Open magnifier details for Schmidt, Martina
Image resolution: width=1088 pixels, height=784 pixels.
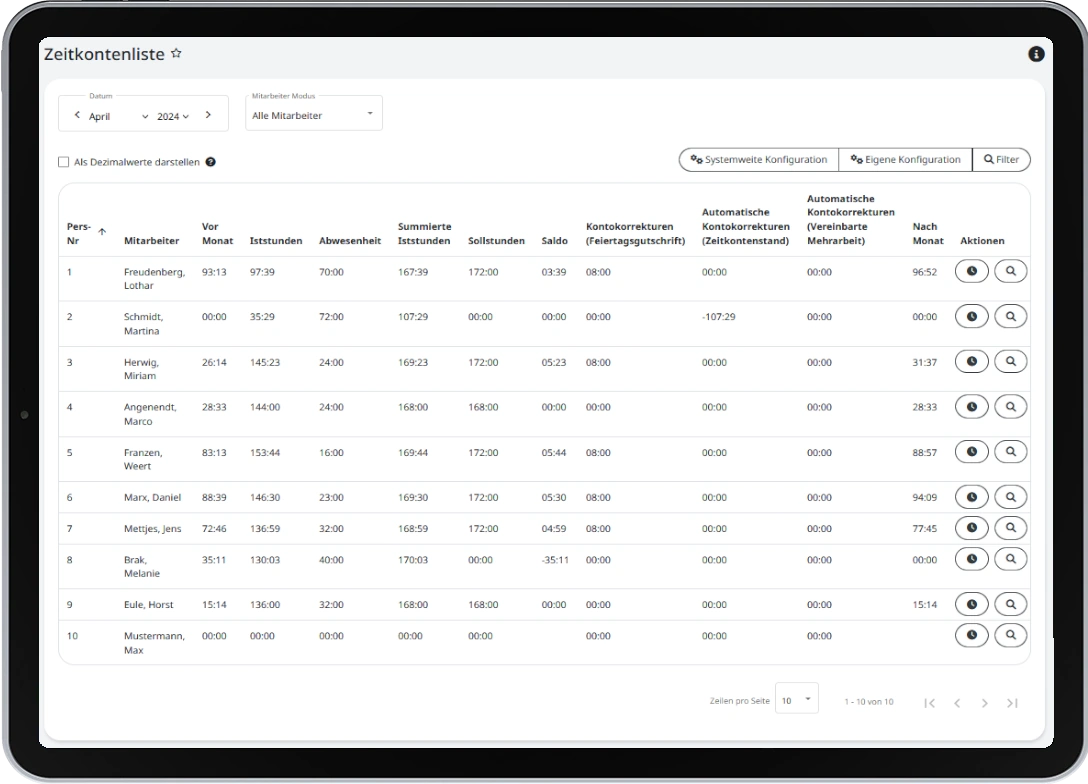1010,316
